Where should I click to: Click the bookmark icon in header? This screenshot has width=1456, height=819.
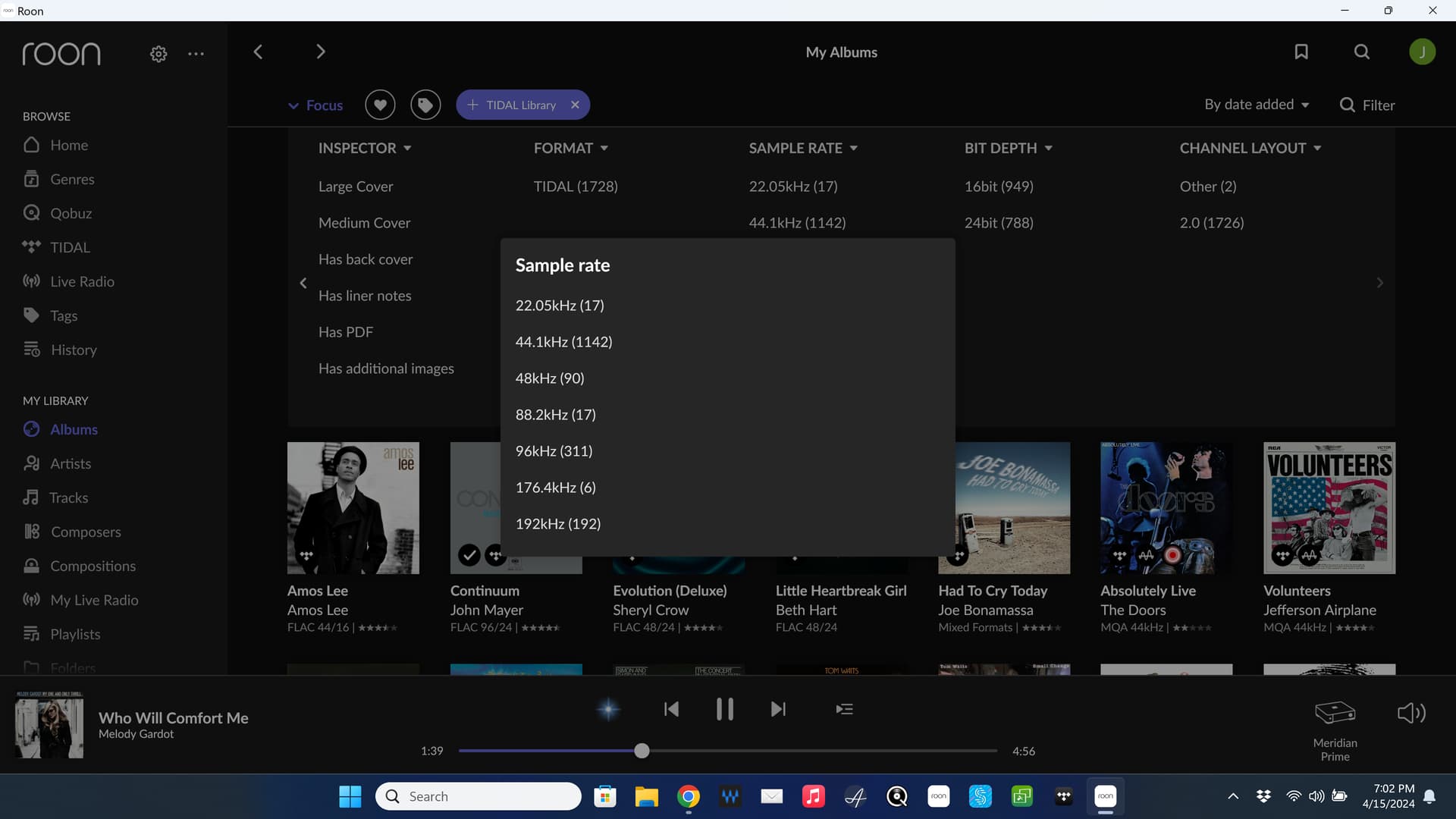coord(1301,52)
